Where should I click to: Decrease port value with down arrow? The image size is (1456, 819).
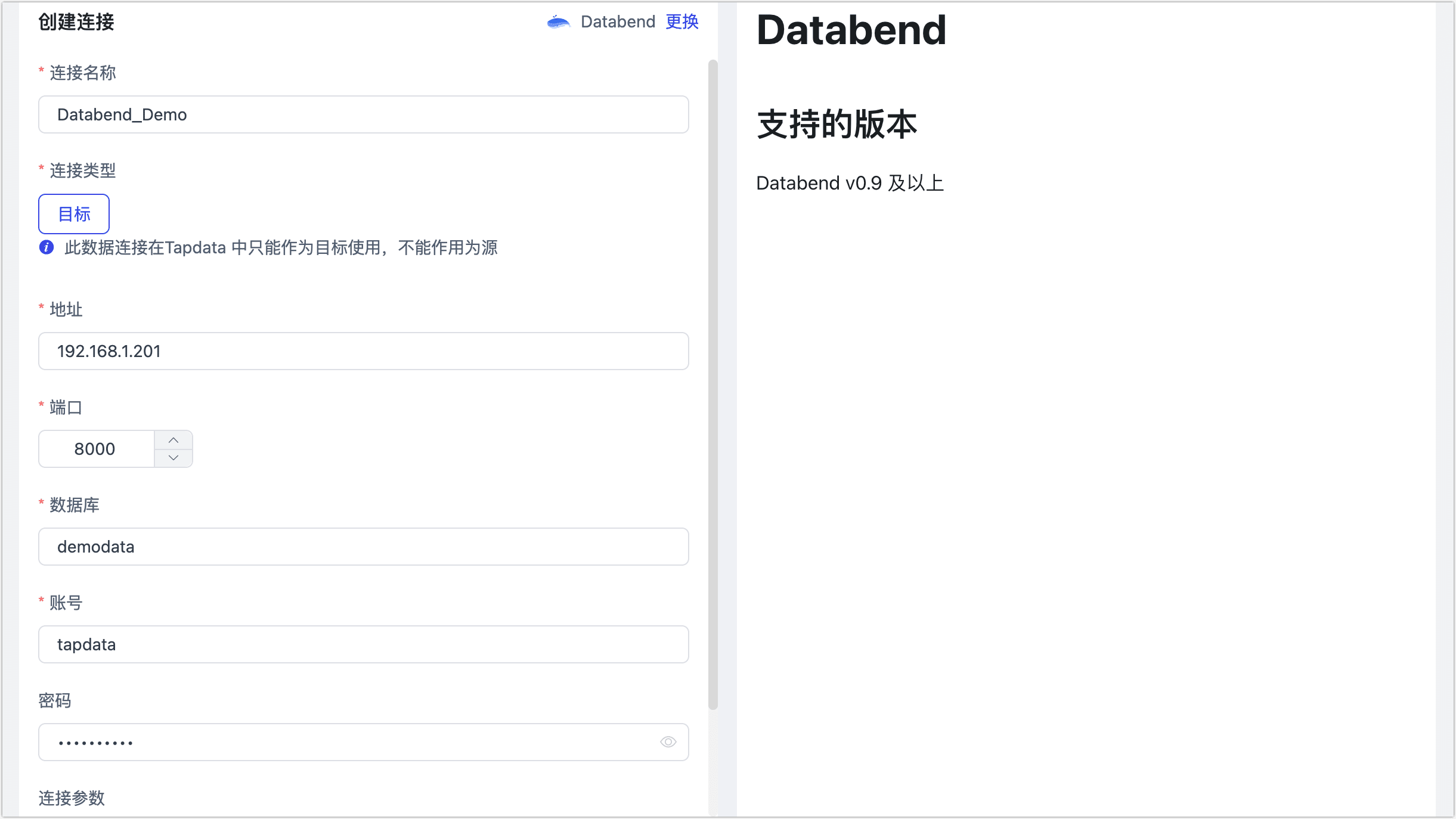(174, 458)
